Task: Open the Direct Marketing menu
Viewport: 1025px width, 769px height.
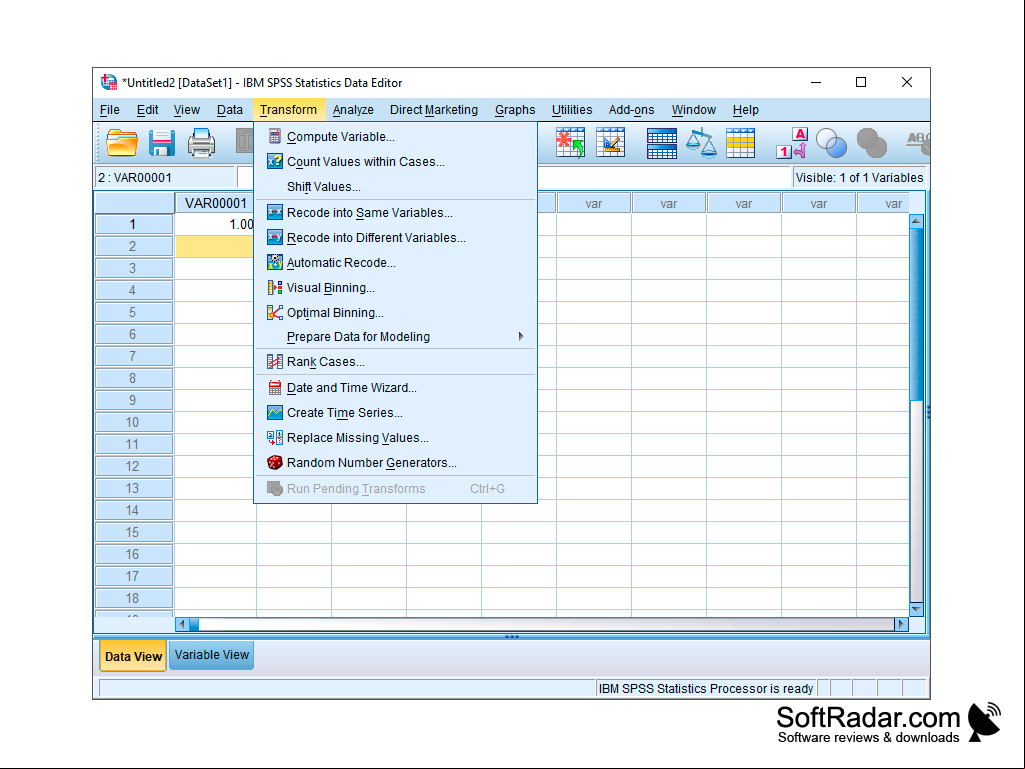Action: 433,110
